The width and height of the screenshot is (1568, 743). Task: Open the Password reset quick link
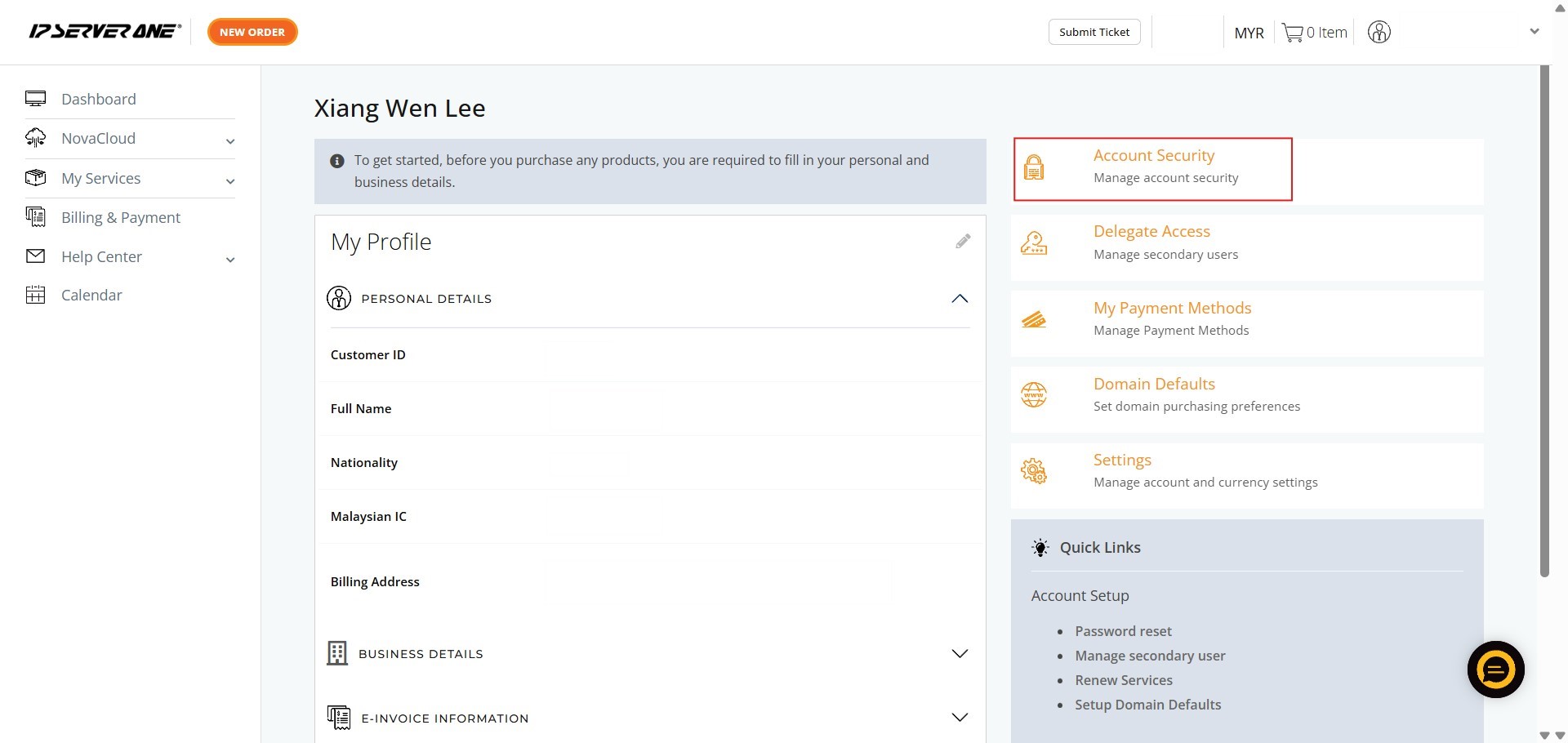[x=1123, y=631]
